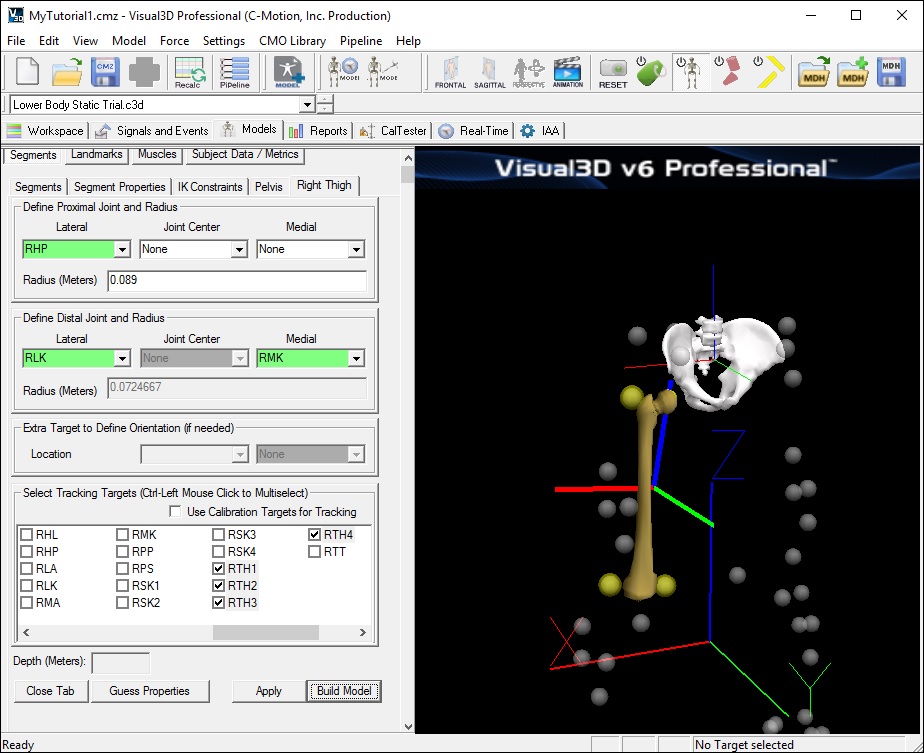
Task: Switch to Frontal view
Action: tap(450, 73)
